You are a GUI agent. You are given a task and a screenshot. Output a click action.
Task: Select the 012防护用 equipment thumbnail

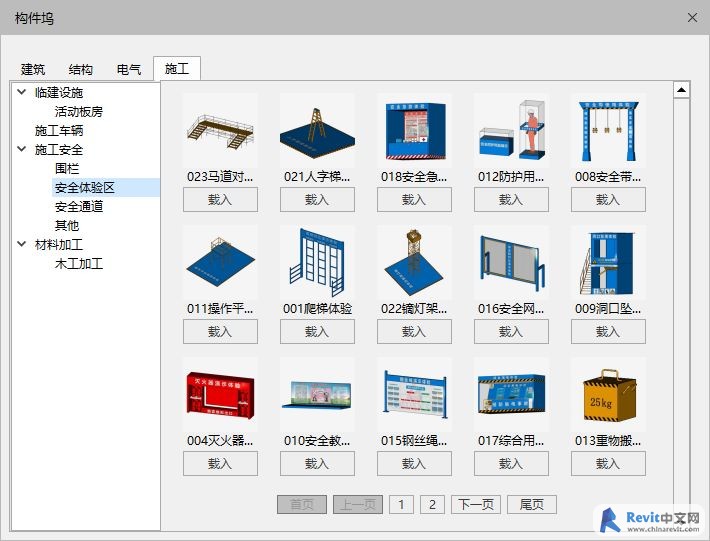pyautogui.click(x=511, y=131)
